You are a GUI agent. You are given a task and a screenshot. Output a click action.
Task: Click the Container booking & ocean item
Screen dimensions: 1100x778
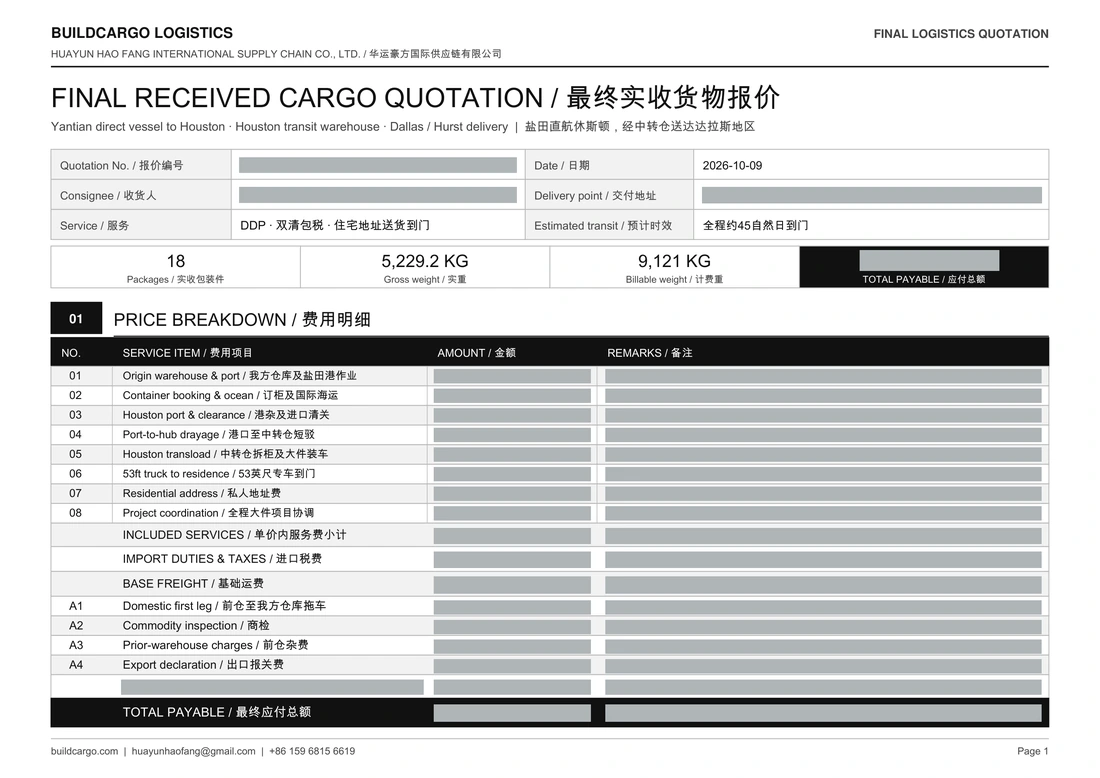click(230, 396)
